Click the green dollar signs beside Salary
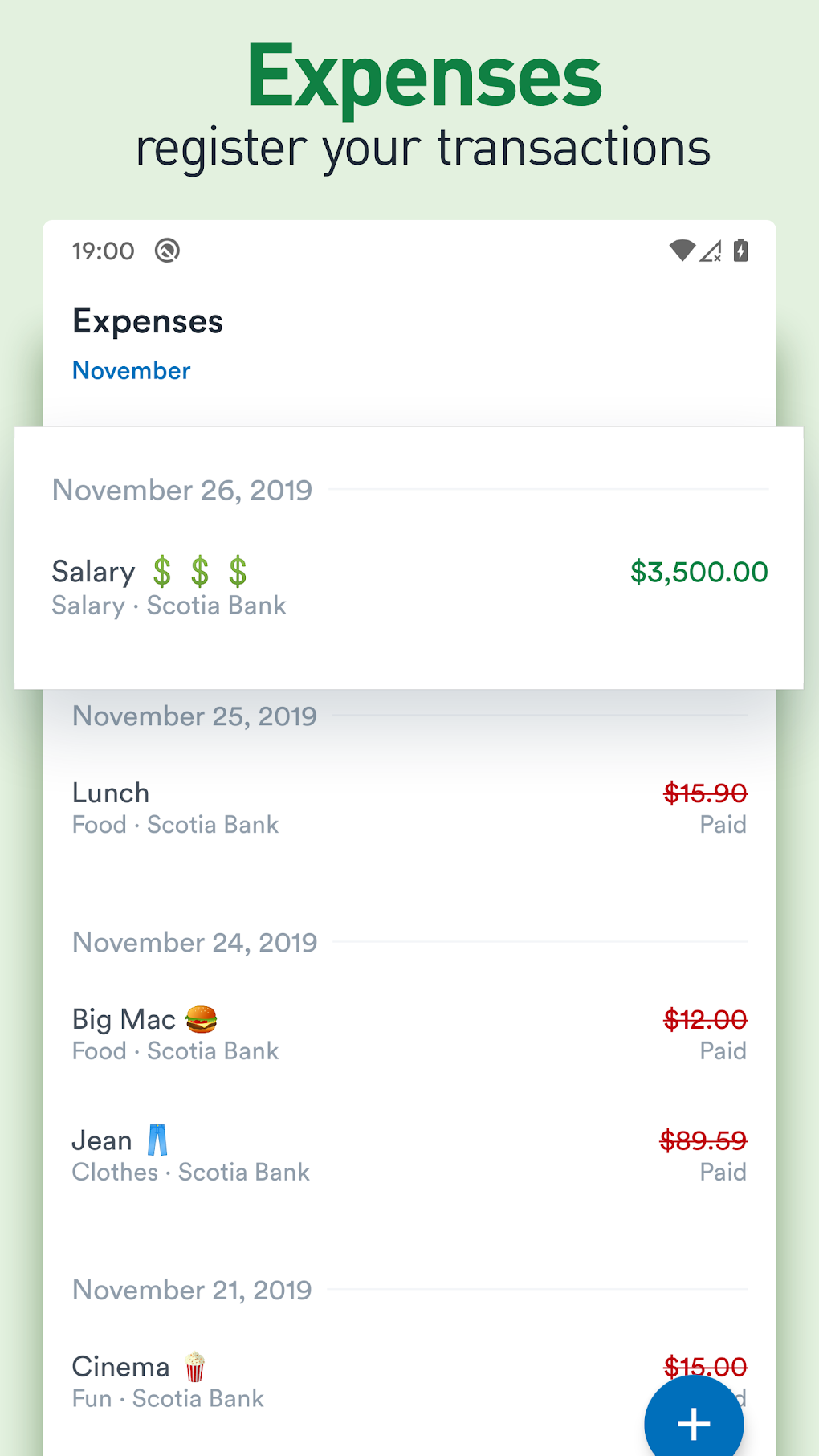This screenshot has width=819, height=1456. [200, 572]
